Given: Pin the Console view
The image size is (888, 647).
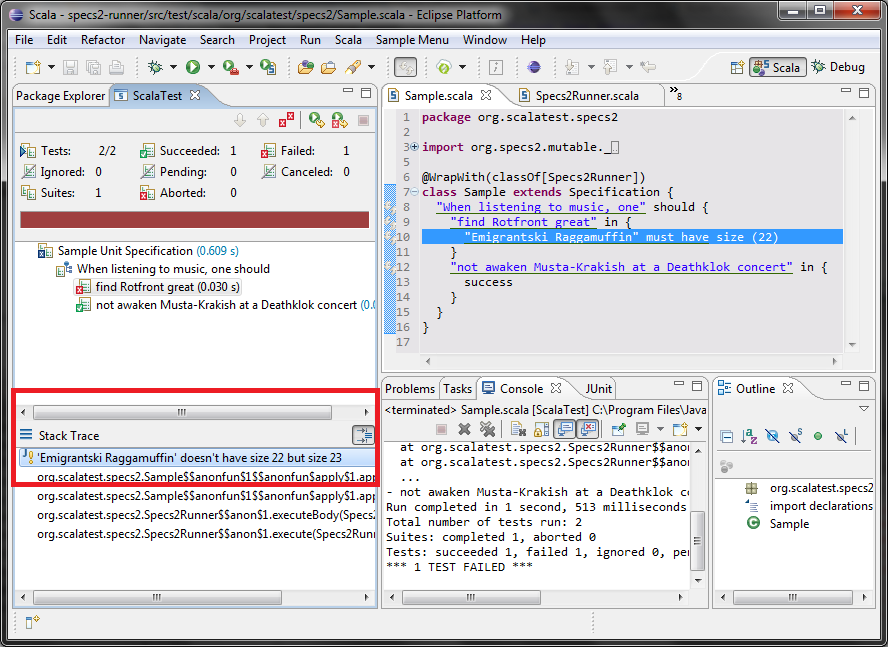Looking at the screenshot, I should (x=618, y=429).
